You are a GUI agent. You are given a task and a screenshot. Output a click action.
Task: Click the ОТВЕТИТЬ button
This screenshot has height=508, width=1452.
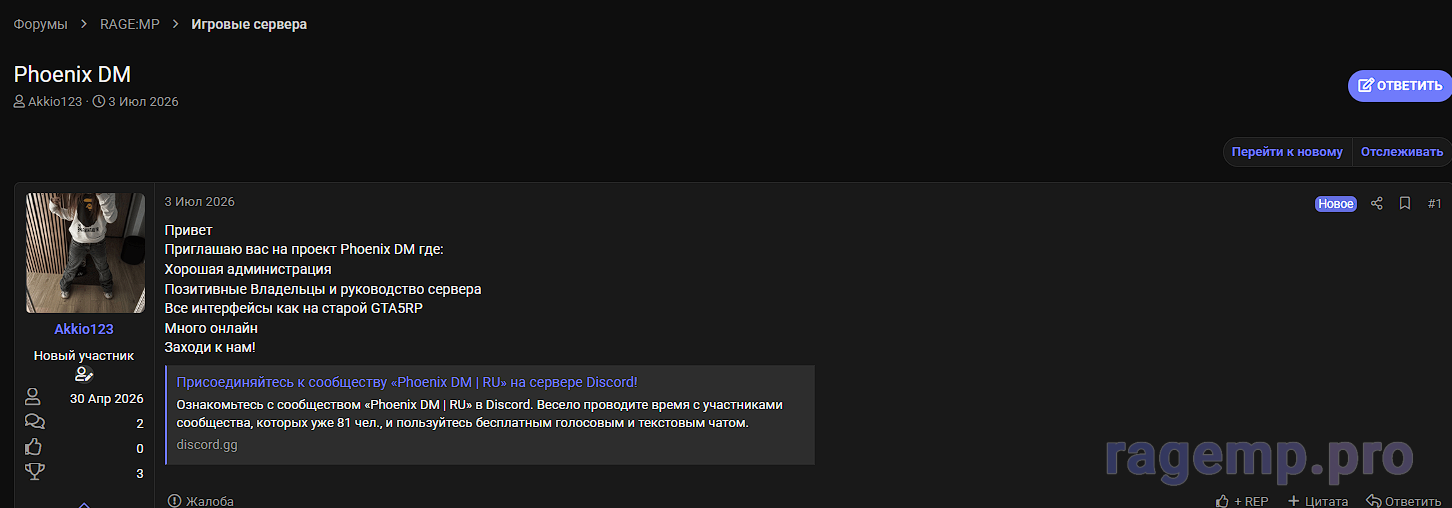(1400, 86)
